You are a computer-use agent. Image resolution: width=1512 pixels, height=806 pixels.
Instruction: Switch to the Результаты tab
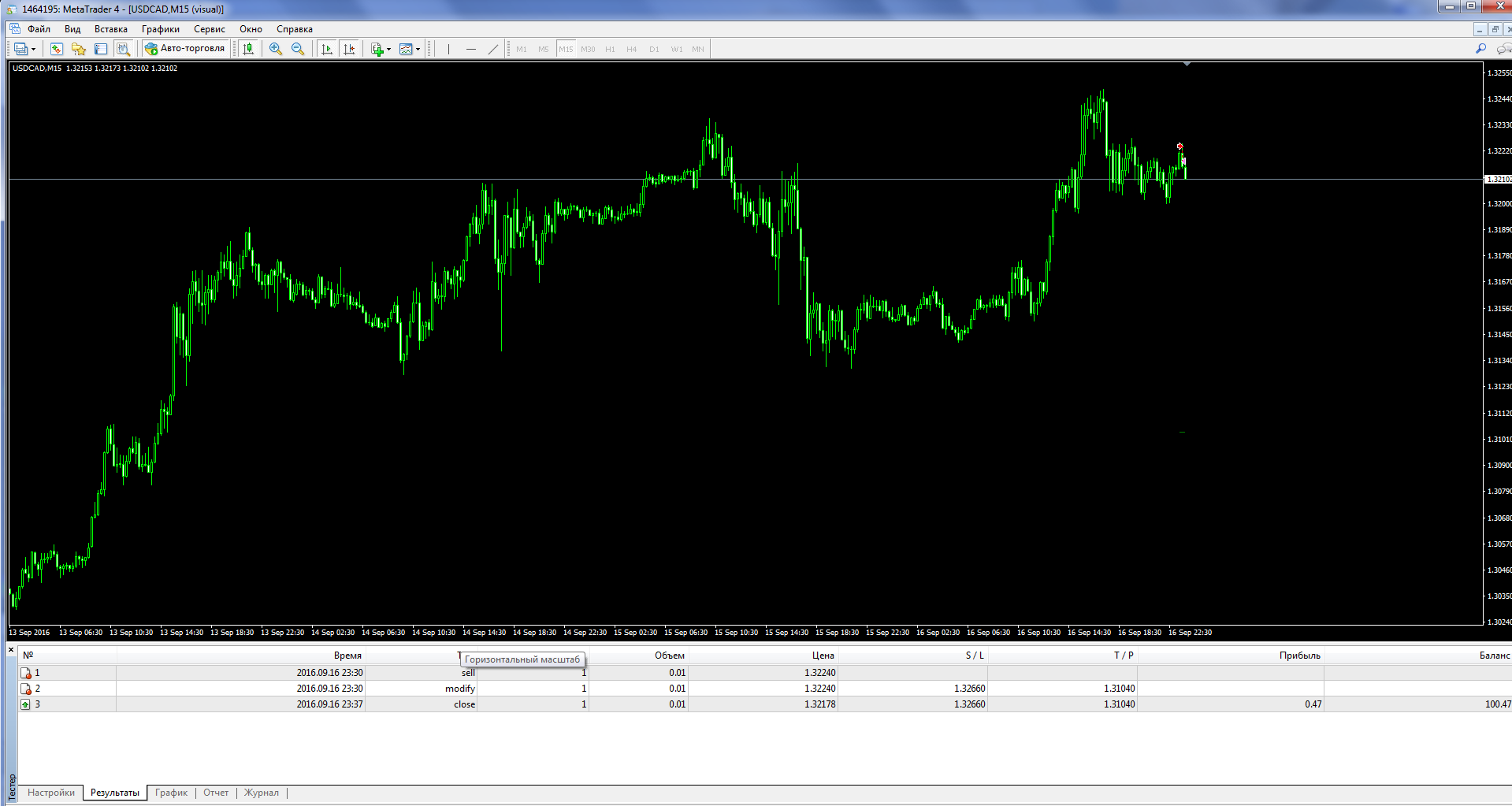(x=115, y=793)
